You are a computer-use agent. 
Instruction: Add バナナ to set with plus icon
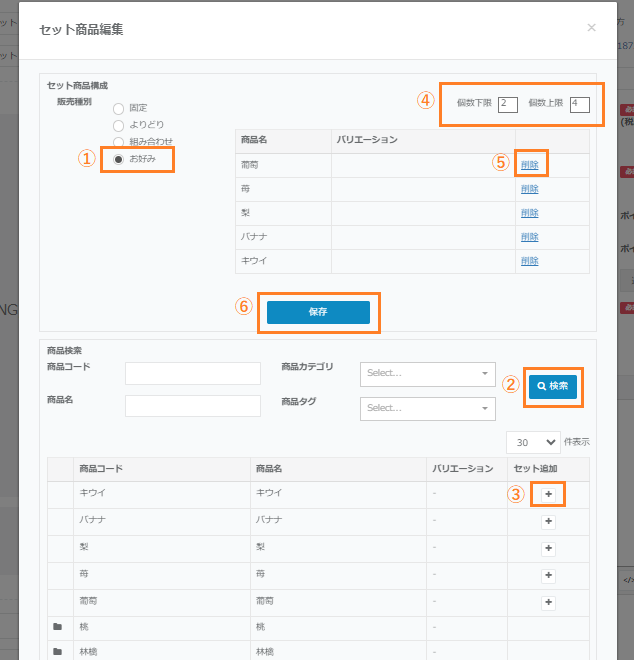[x=548, y=522]
